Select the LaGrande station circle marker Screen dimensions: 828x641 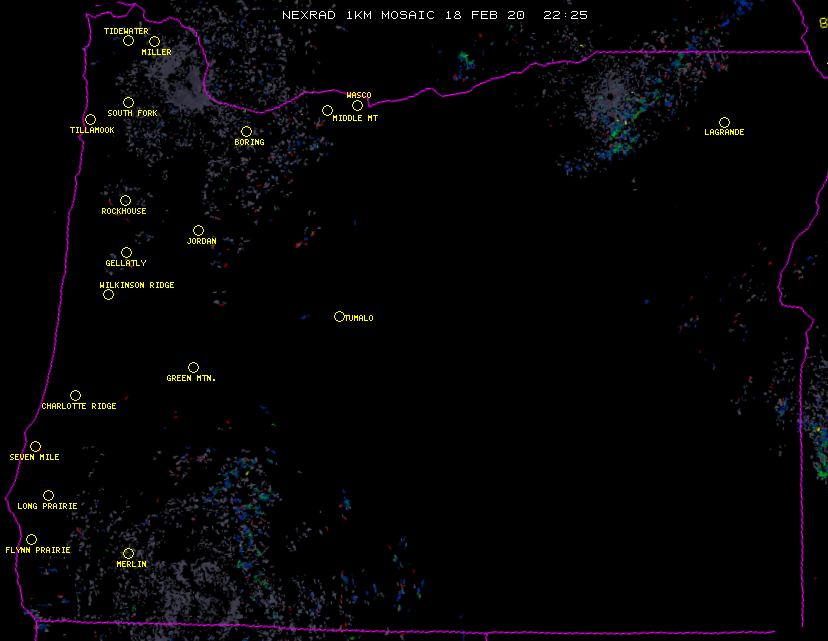click(724, 123)
